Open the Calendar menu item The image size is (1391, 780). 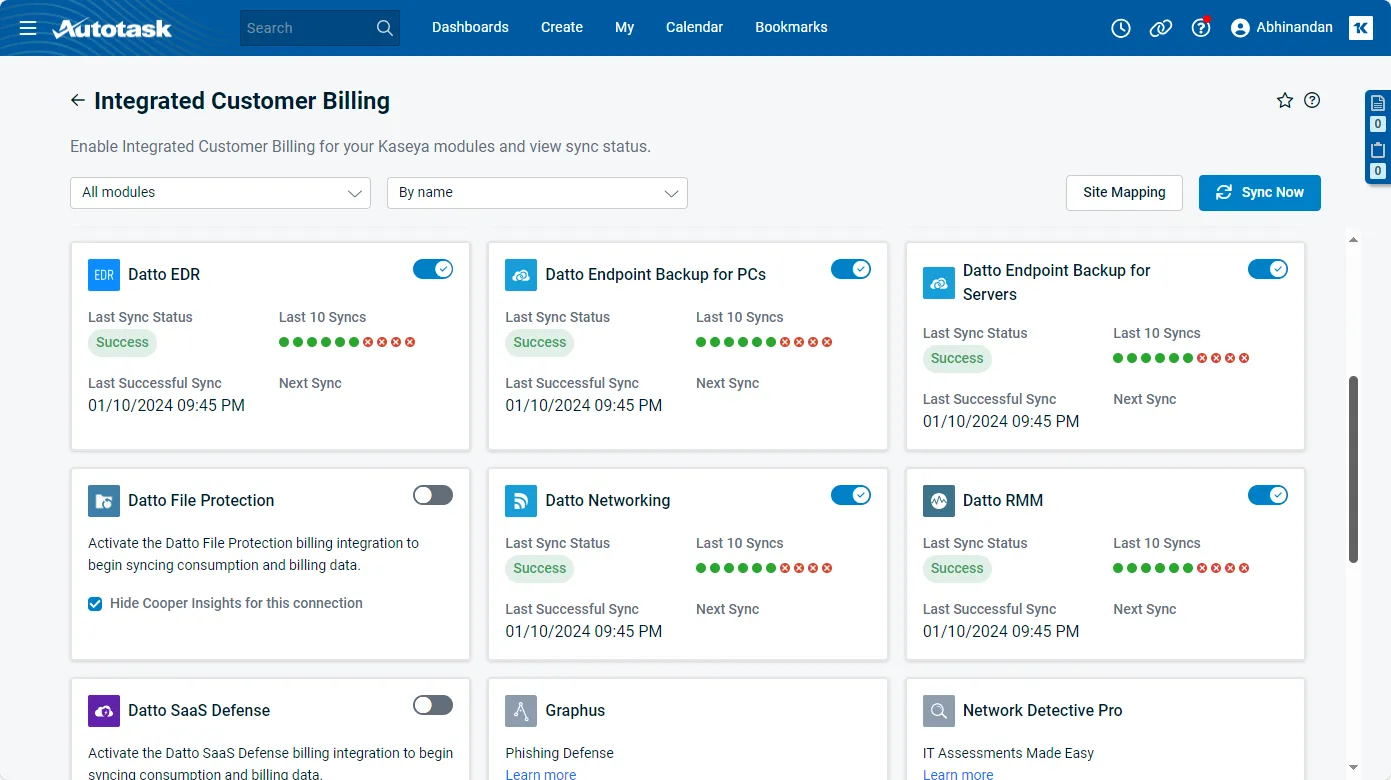click(694, 28)
